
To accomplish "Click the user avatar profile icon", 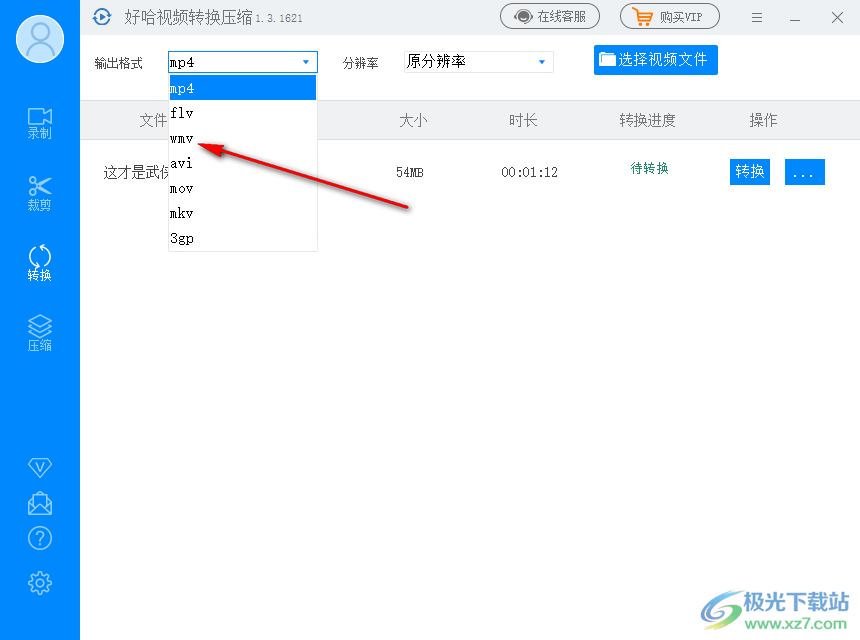I will pyautogui.click(x=40, y=39).
